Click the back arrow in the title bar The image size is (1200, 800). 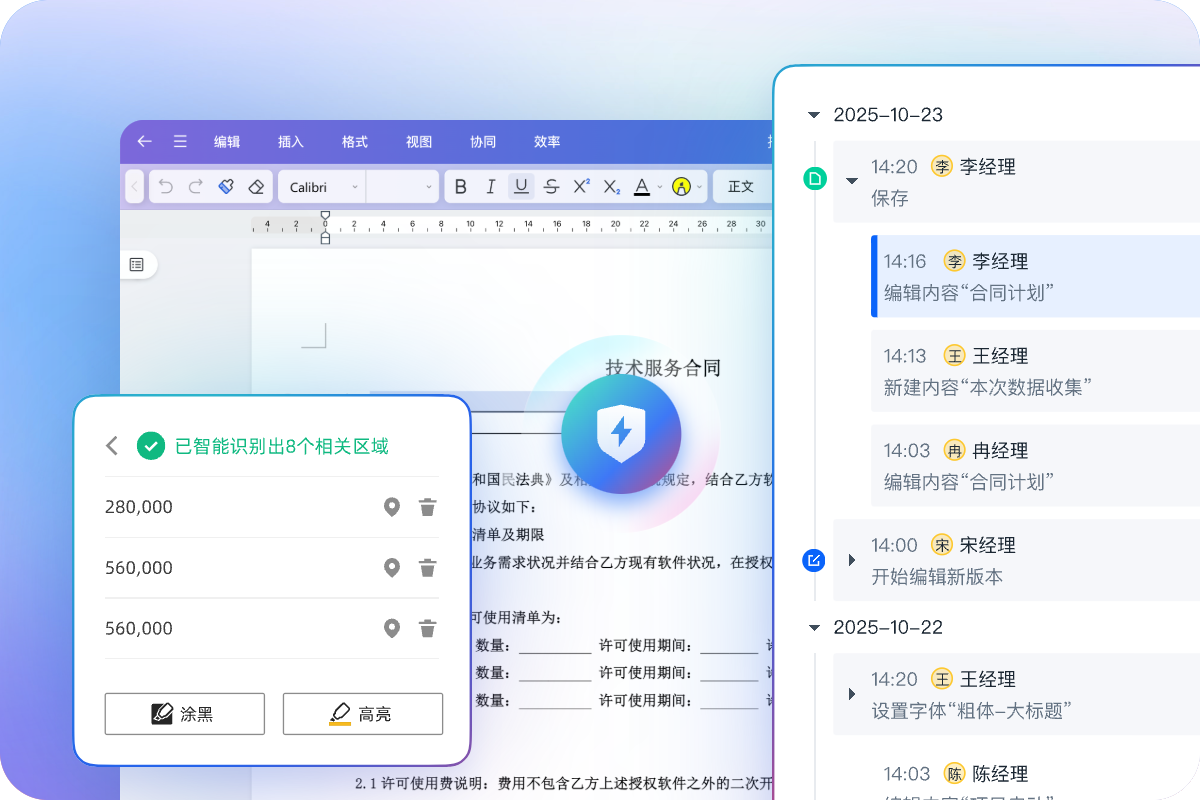click(145, 142)
